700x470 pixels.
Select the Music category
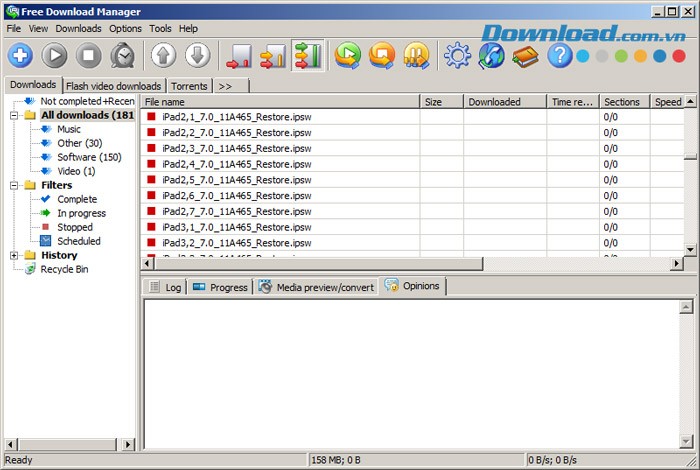69,129
